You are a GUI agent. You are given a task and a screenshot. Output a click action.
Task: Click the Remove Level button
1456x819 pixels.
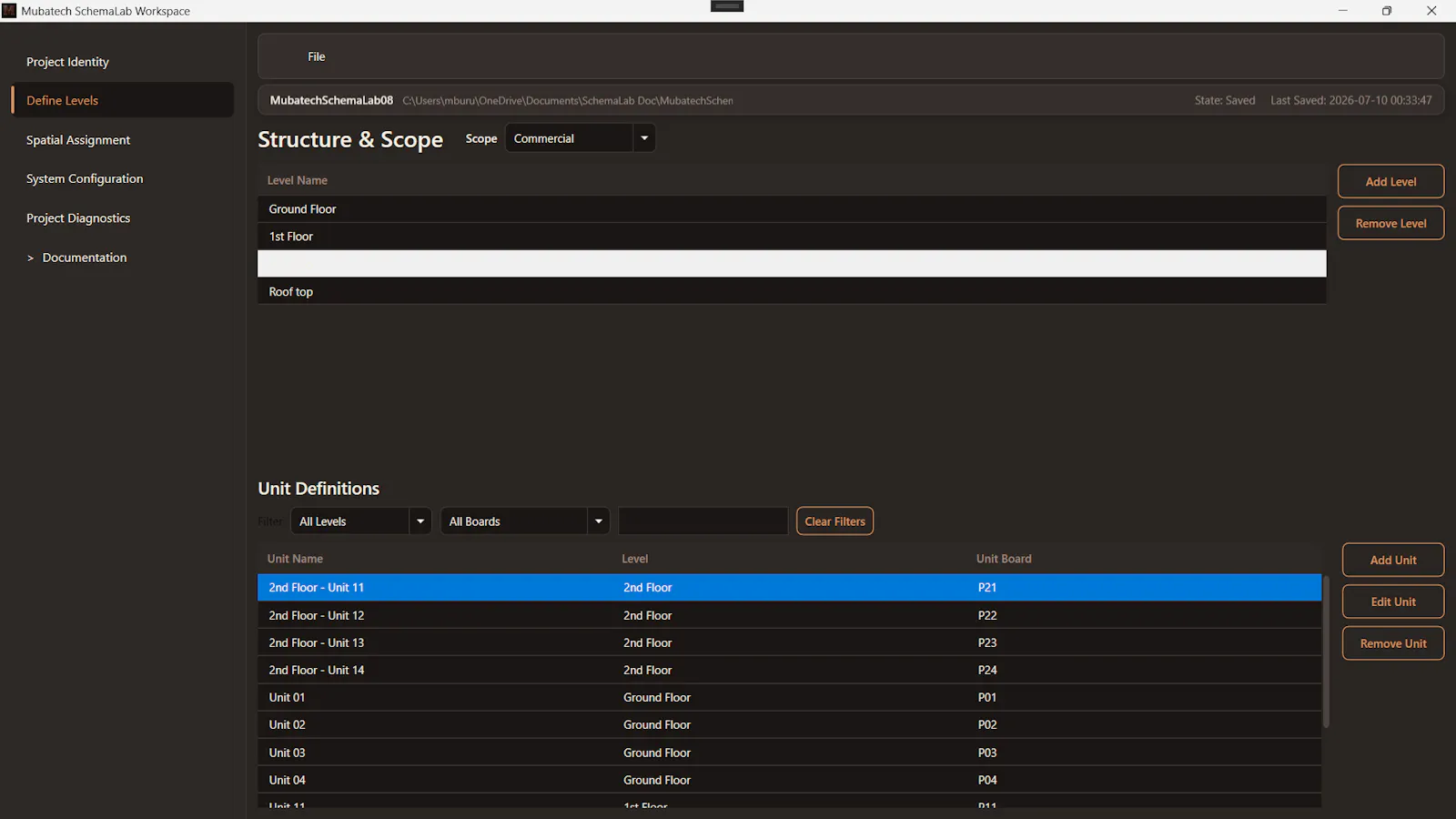click(1390, 223)
